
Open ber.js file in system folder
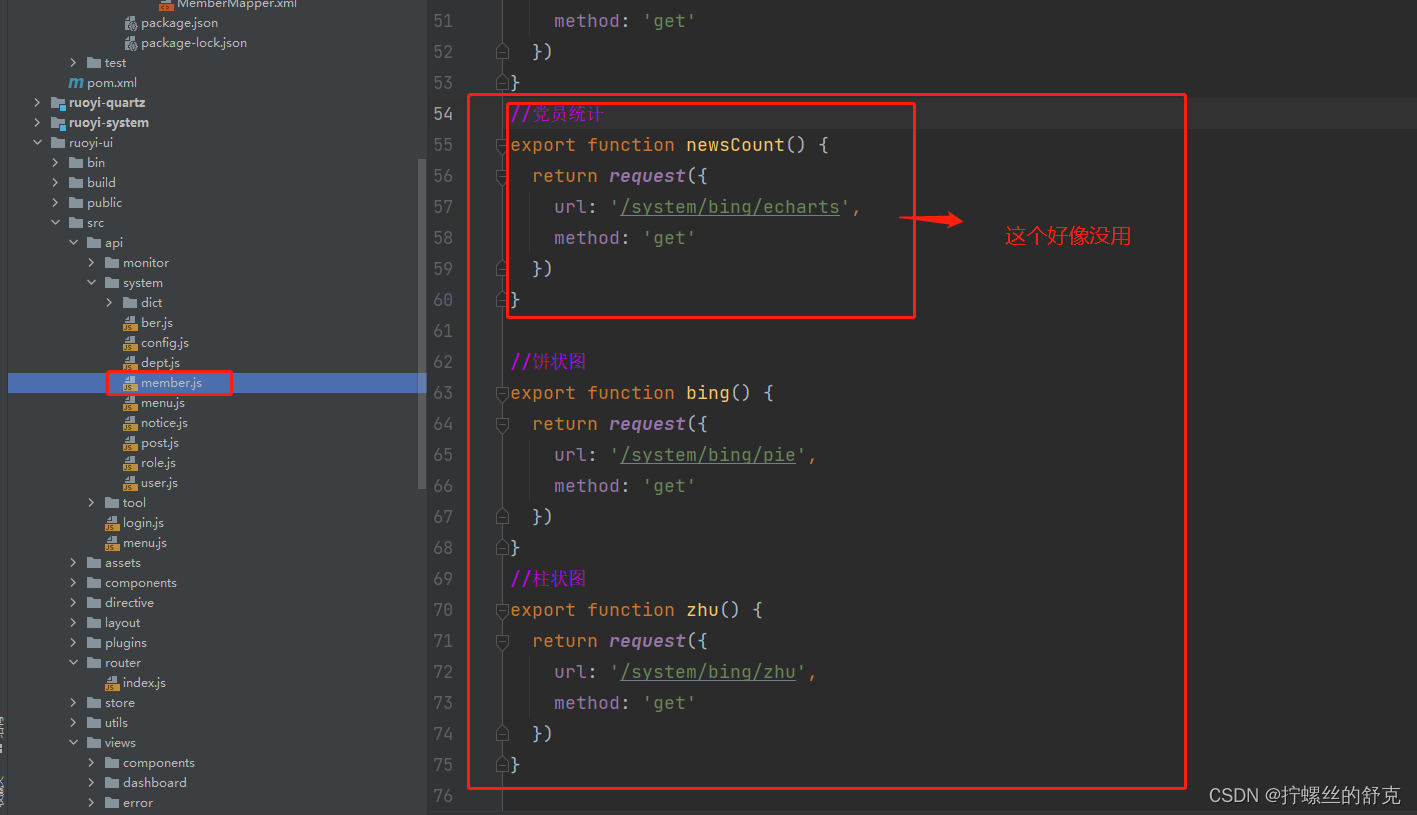click(x=157, y=323)
